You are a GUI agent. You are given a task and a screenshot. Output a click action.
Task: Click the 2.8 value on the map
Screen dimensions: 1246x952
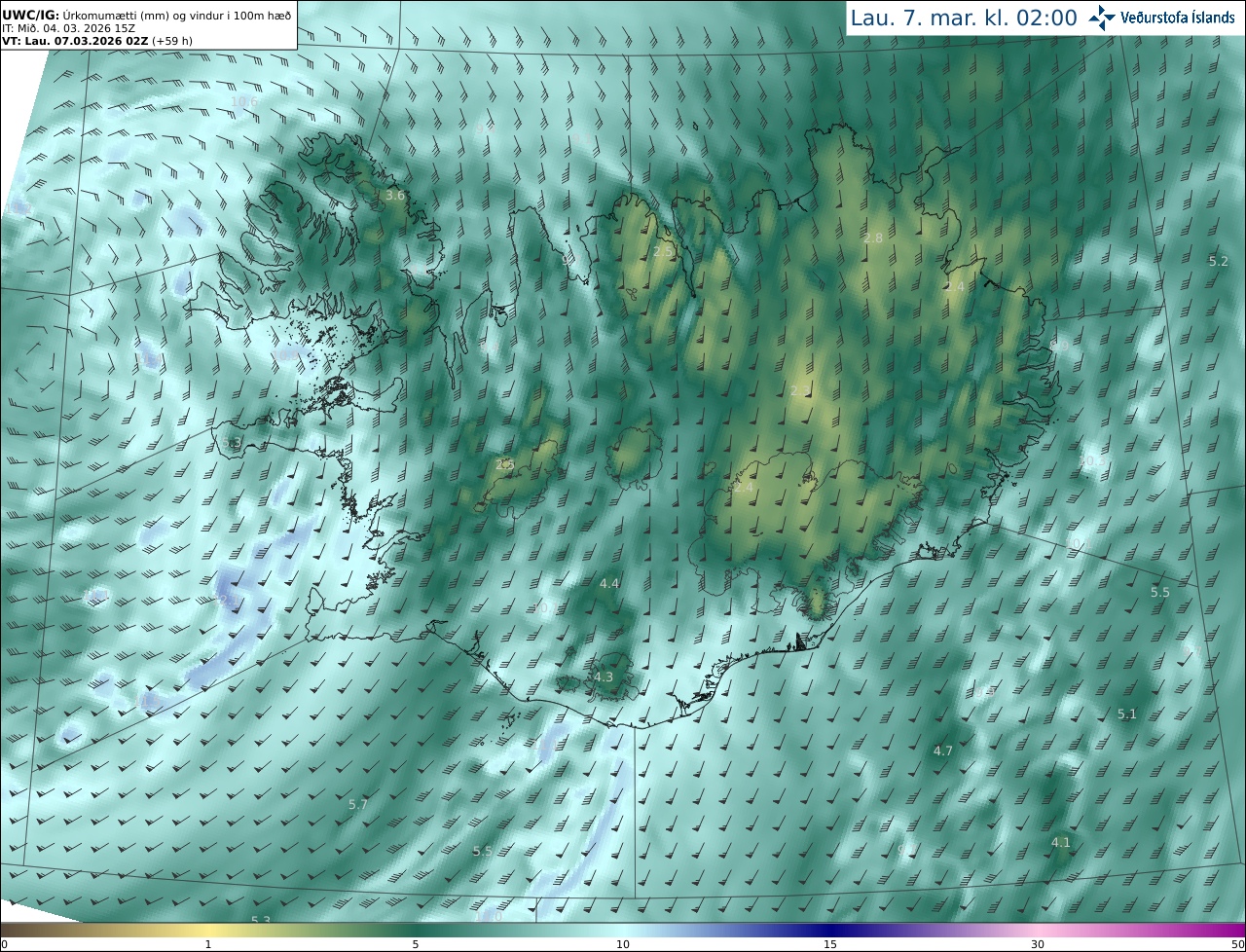[x=873, y=238]
